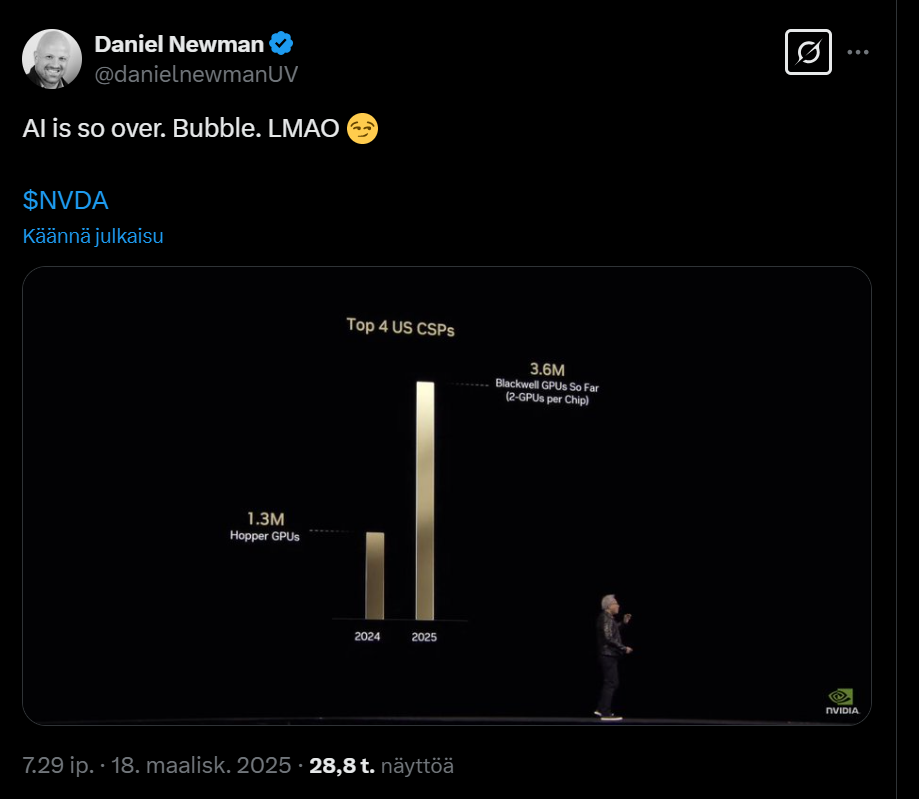Click the tall 2025 bar in chart
The image size is (919, 799).
425,500
